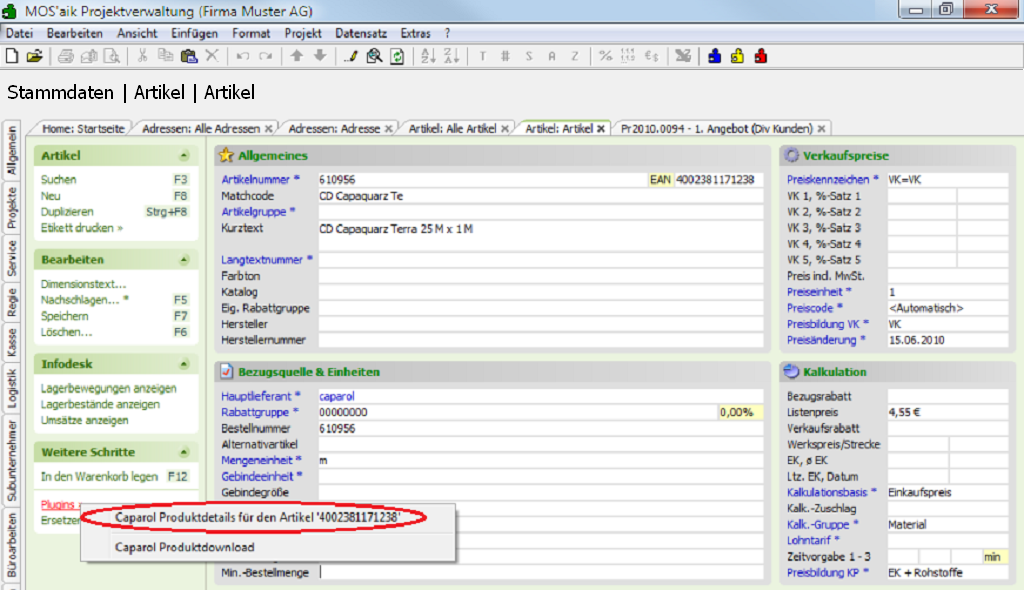The image size is (1024, 590).
Task: Click the Duplizieren link in Artikel panel
Action: pyautogui.click(x=67, y=212)
